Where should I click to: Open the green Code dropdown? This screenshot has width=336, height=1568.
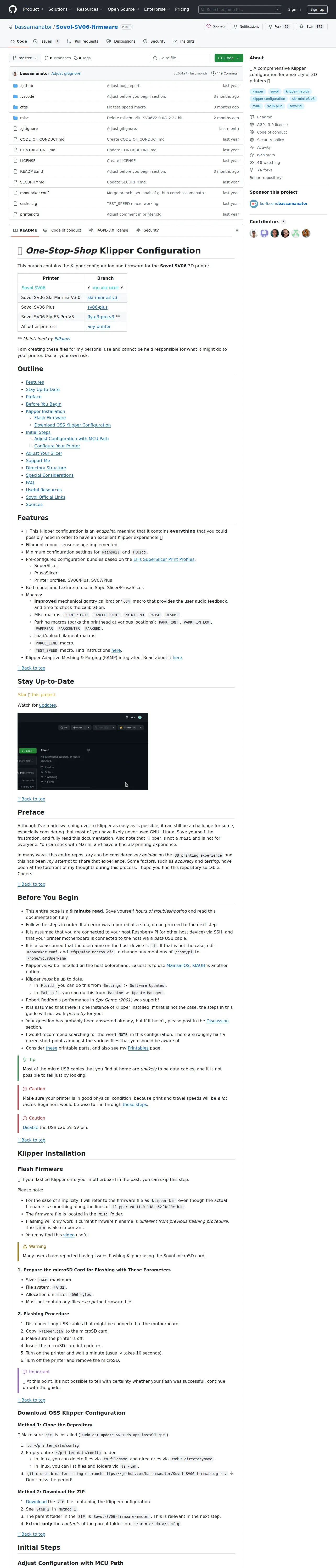tap(229, 58)
